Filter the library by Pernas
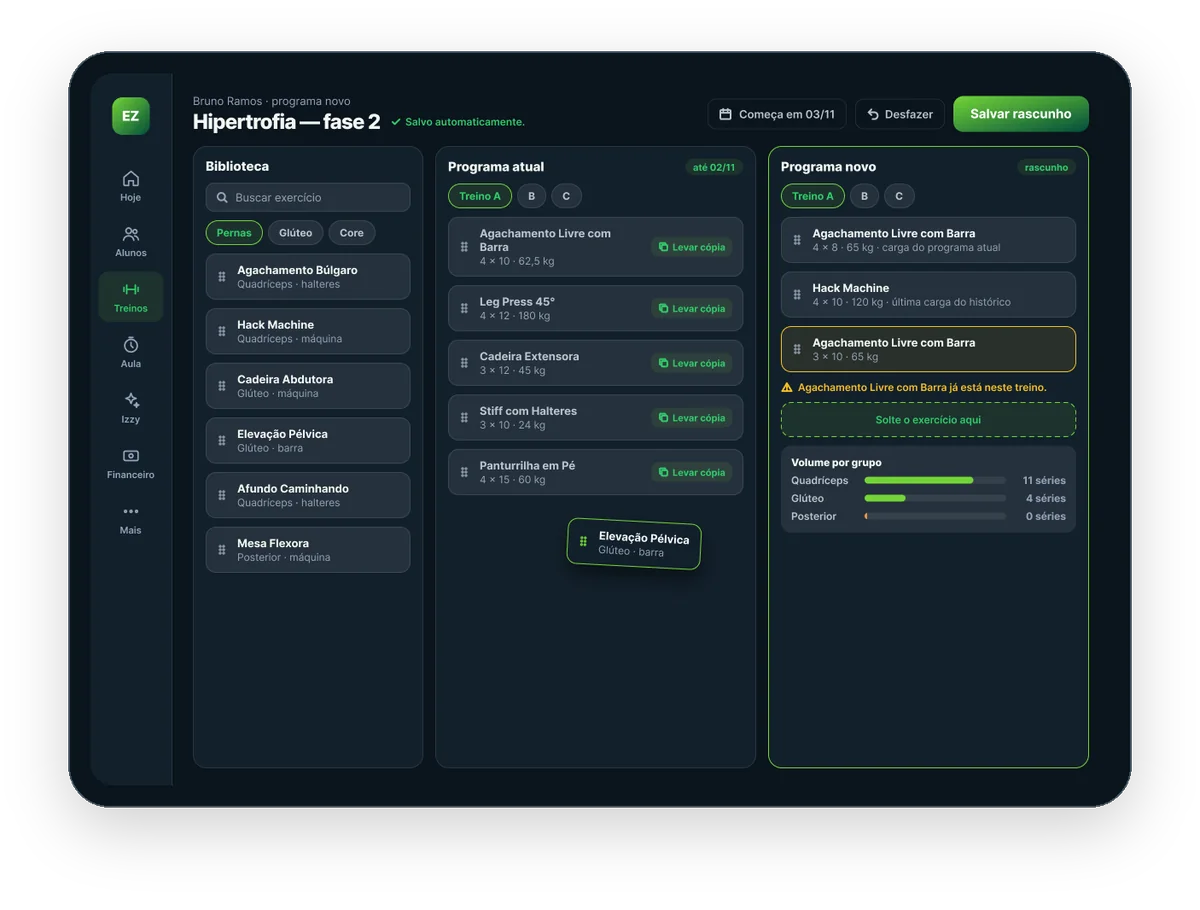This screenshot has height=910, width=1200. pyautogui.click(x=234, y=233)
